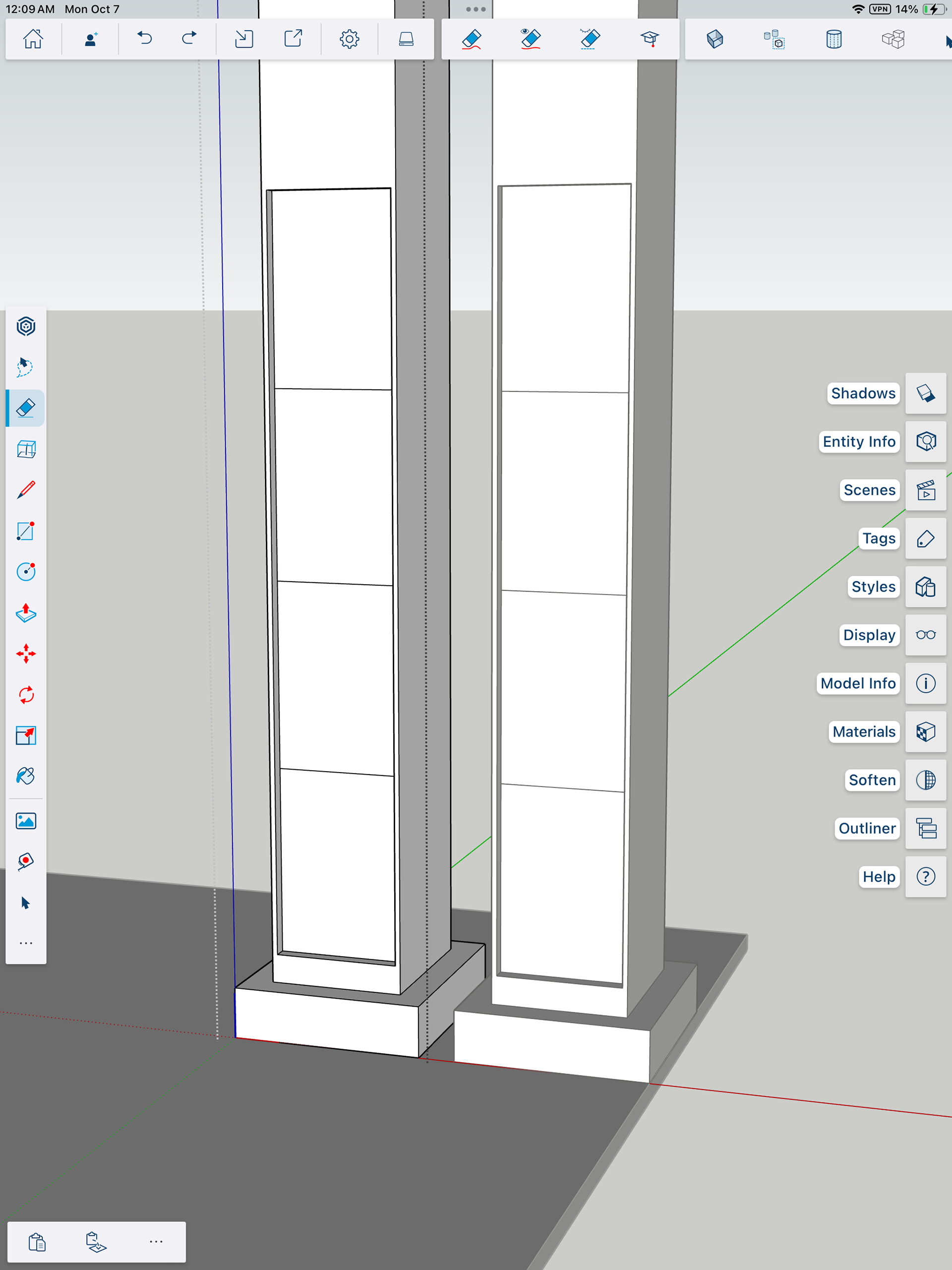
Task: Expand bottom clipboard bar options
Action: coord(156,1242)
